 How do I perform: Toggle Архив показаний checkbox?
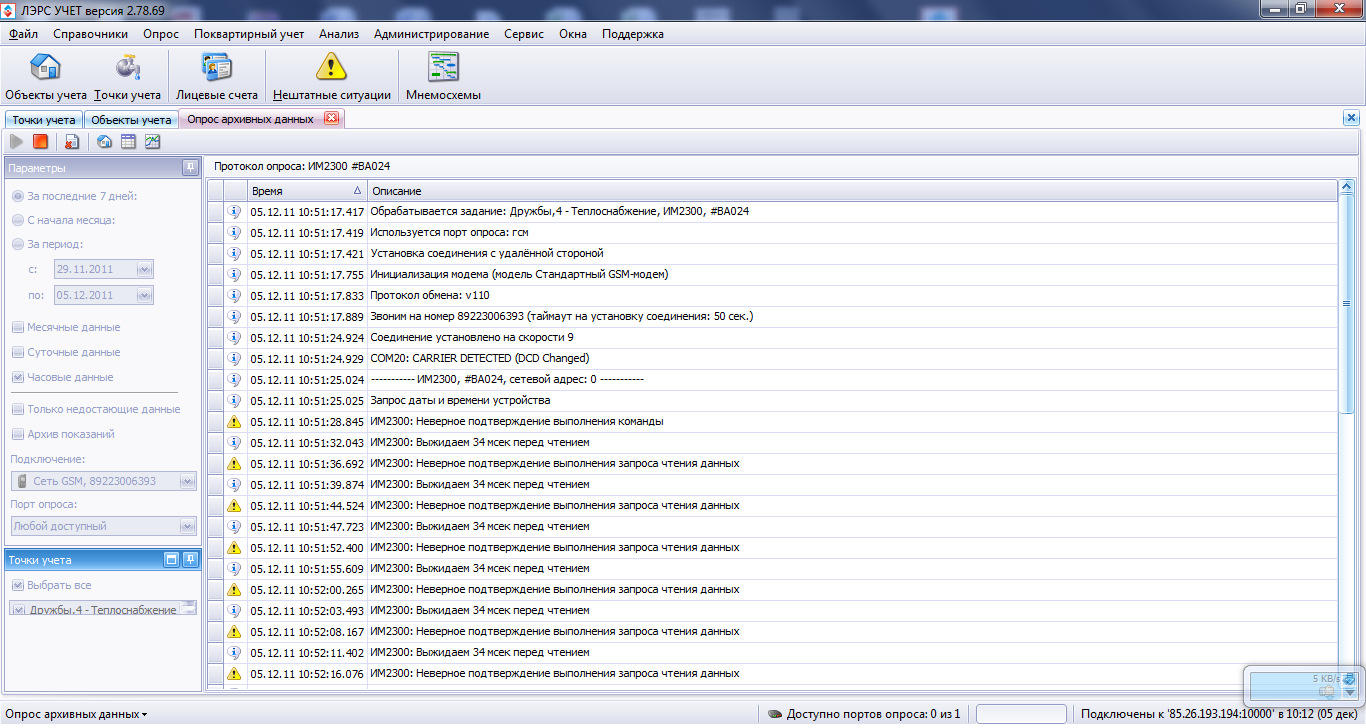point(18,434)
